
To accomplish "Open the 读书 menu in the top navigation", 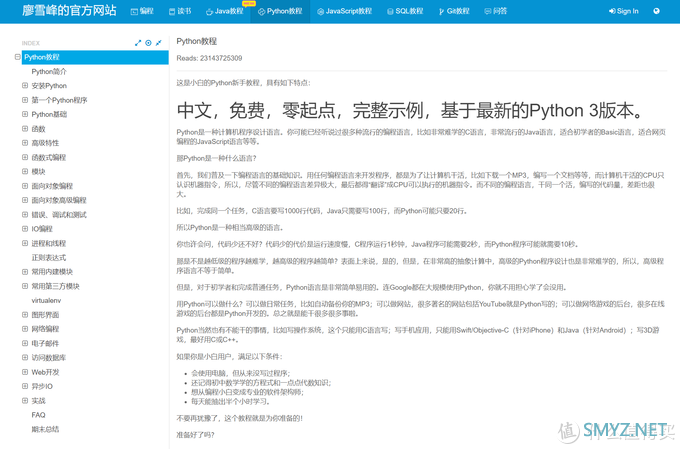I will (x=180, y=11).
